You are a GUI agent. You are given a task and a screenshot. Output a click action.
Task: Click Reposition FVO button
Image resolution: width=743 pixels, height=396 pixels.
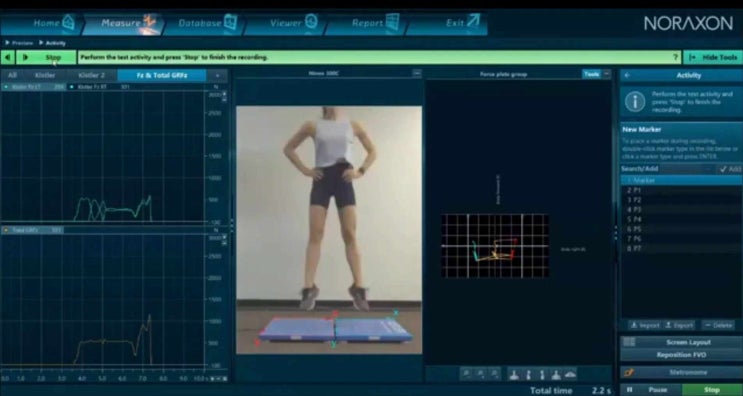681,355
